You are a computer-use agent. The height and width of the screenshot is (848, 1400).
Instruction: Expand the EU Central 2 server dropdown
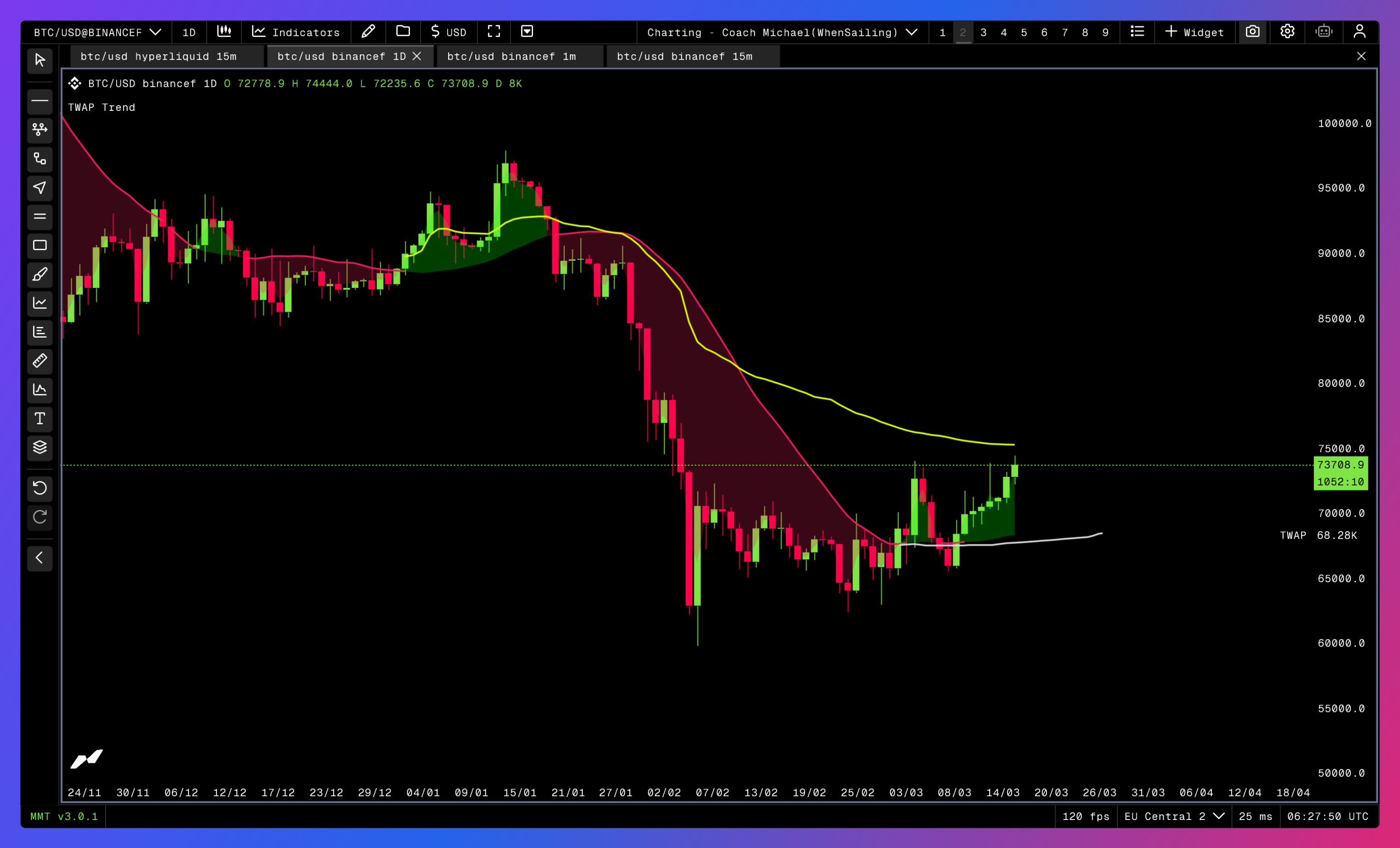coord(1173,816)
